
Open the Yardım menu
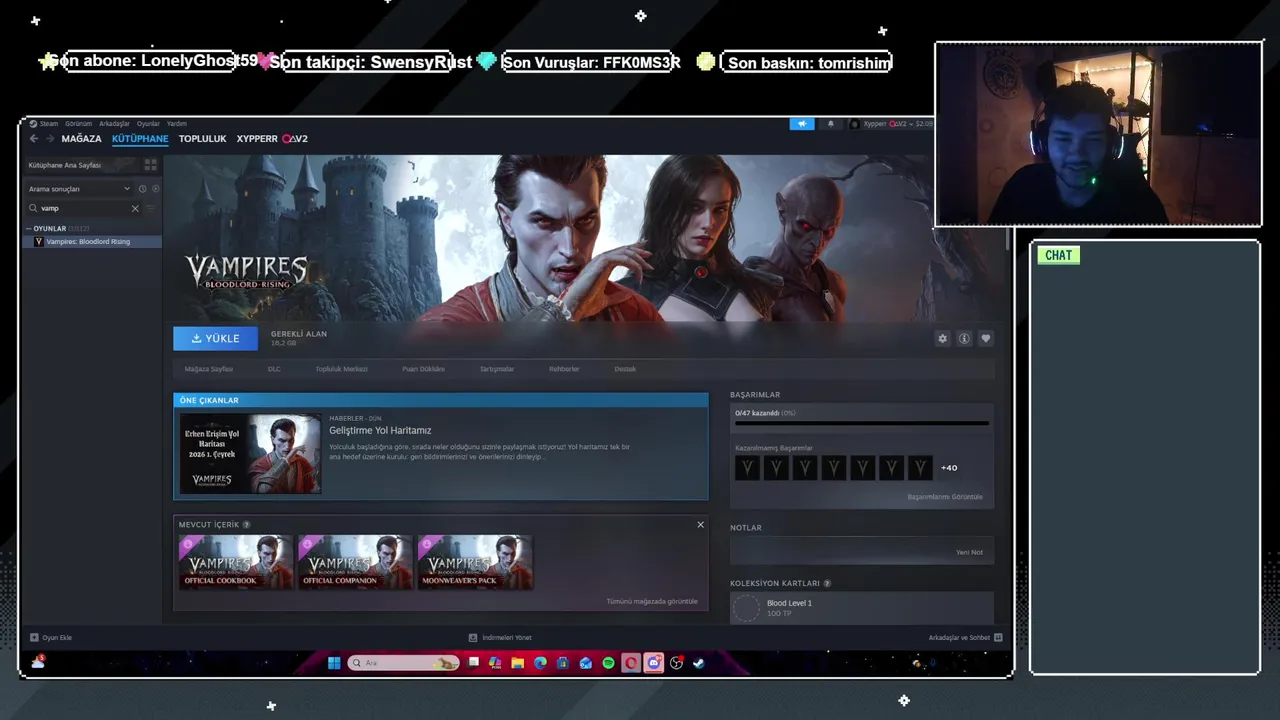176,124
